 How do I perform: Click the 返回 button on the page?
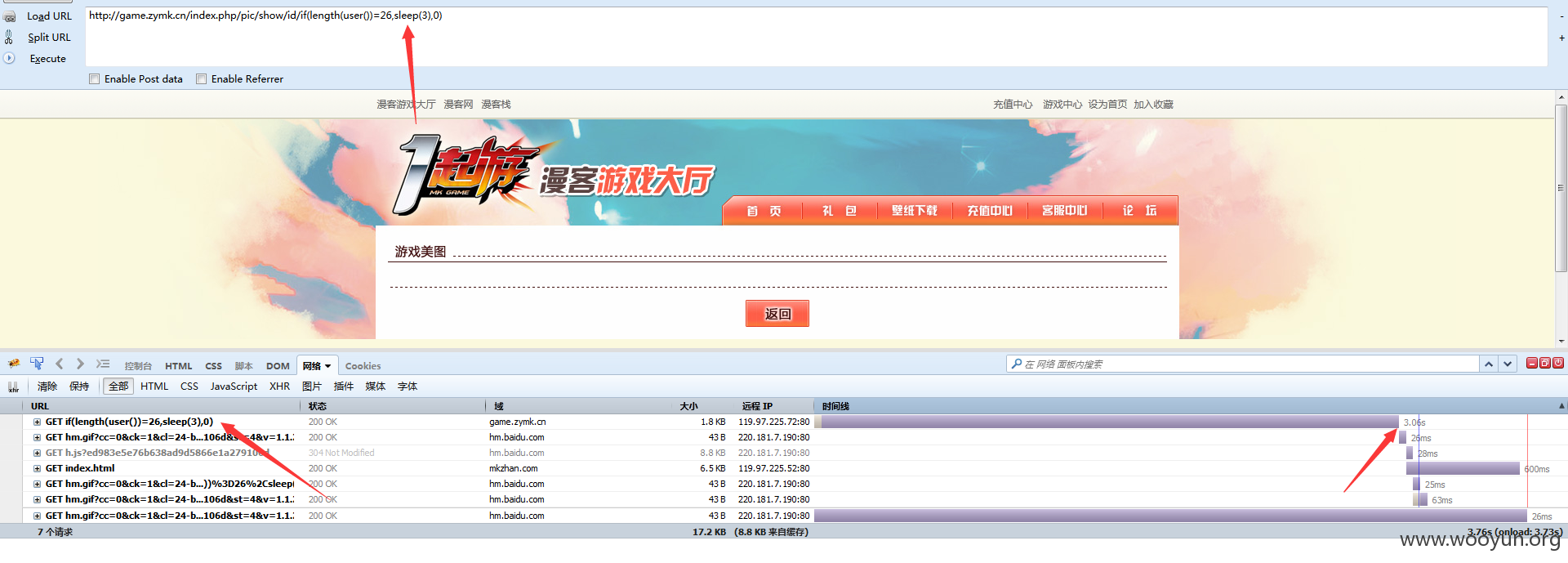[x=777, y=314]
